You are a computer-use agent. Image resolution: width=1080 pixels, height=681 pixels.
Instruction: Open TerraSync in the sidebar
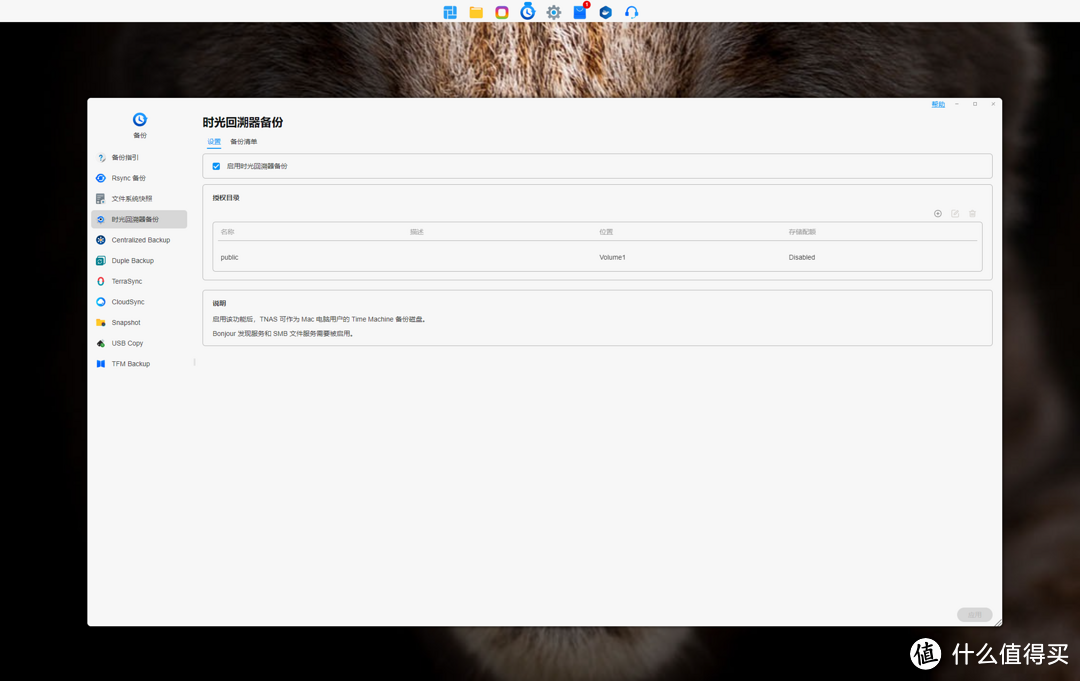pos(127,281)
